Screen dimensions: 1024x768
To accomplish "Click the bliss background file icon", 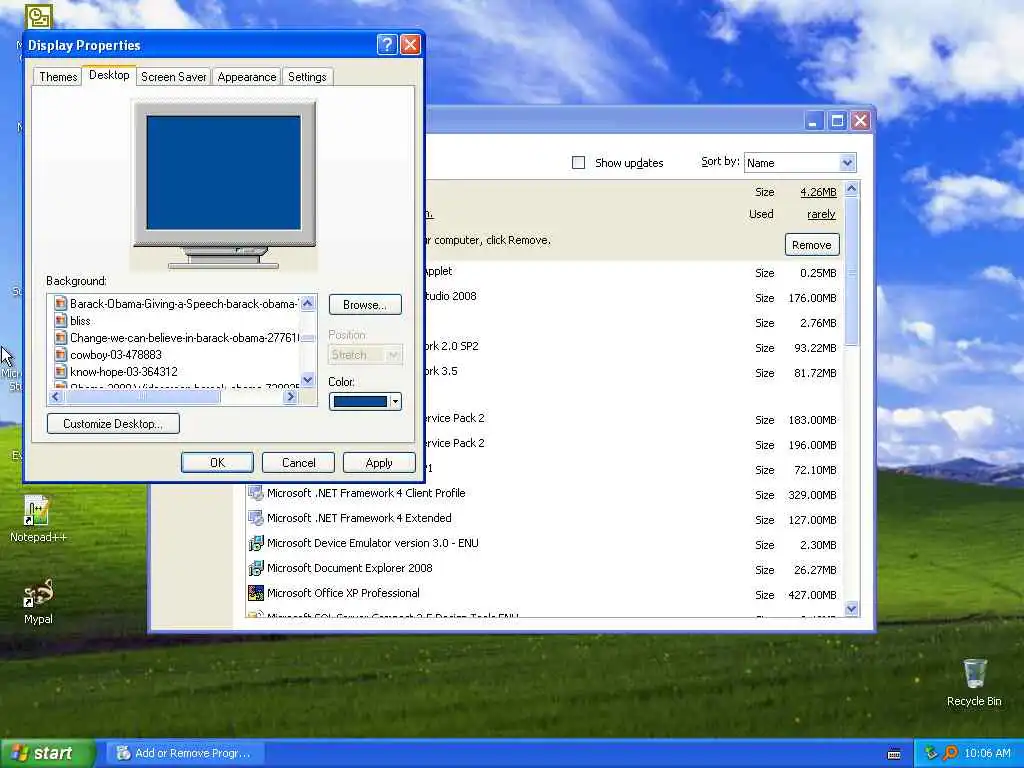I will (61, 321).
